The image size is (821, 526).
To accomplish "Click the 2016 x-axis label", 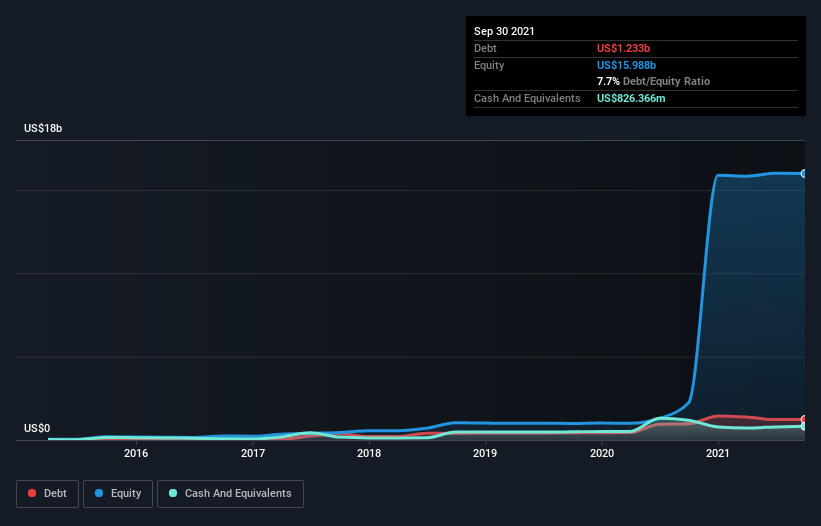I will pyautogui.click(x=136, y=453).
